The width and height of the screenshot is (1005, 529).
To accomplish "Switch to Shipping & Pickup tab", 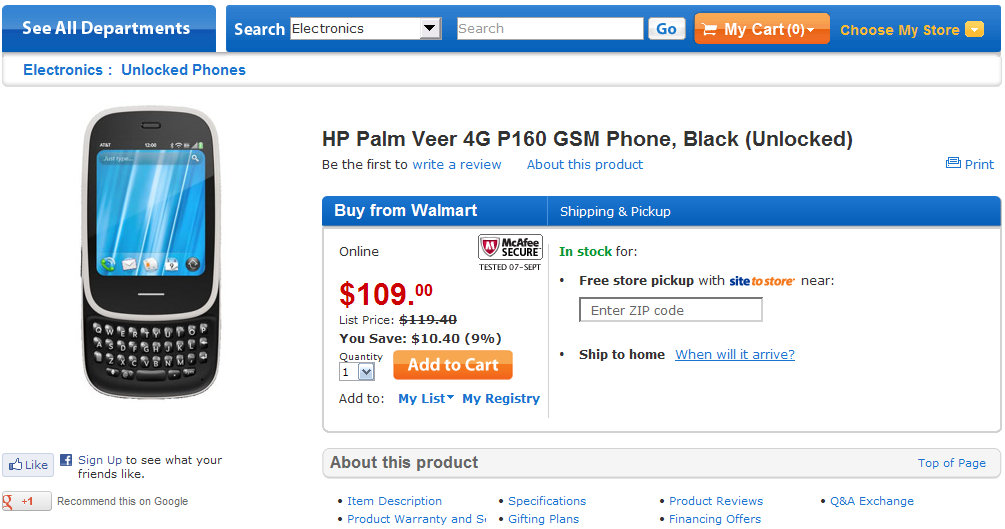I will [x=615, y=211].
